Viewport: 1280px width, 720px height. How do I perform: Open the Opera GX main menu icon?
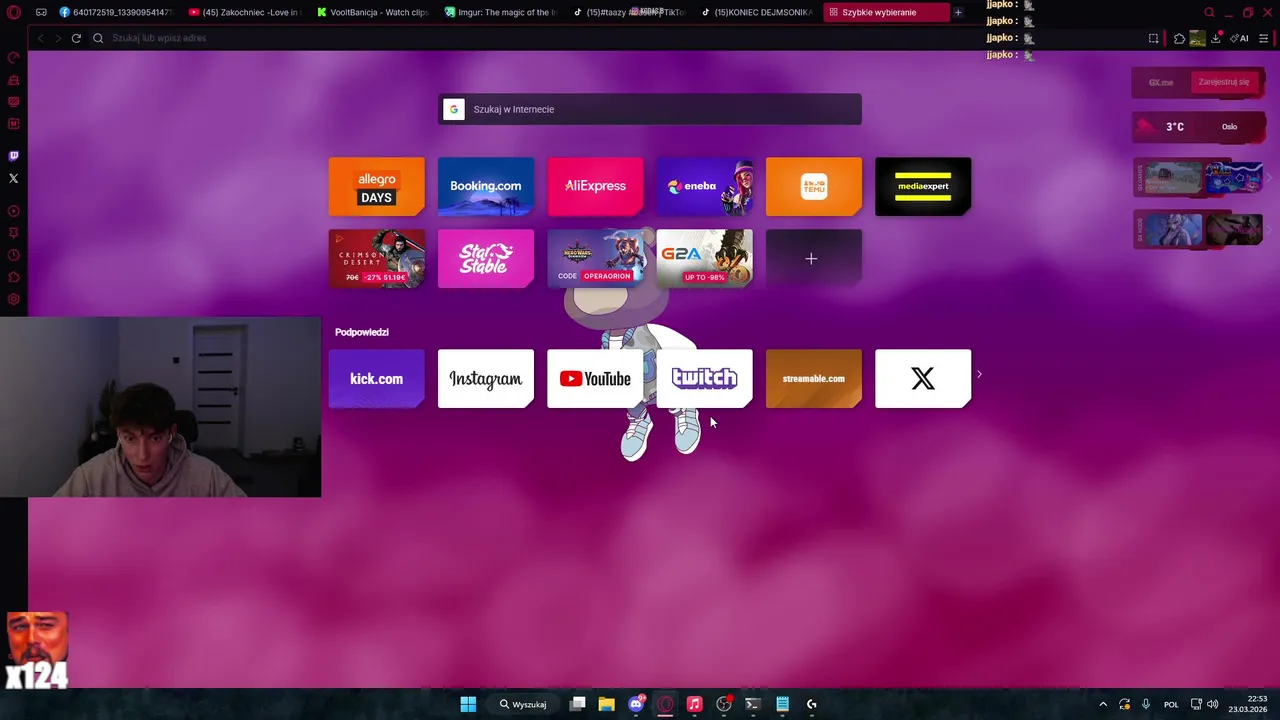tap(13, 12)
